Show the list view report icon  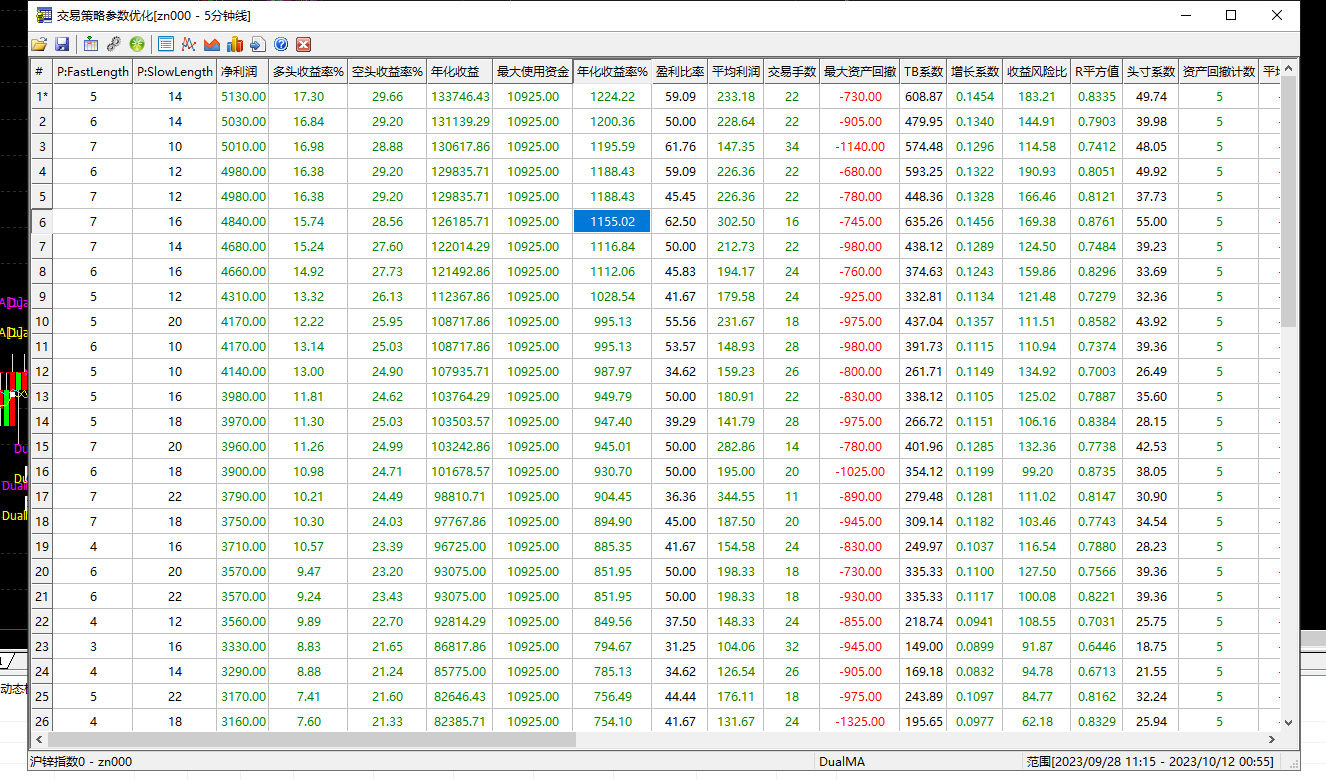click(x=166, y=44)
